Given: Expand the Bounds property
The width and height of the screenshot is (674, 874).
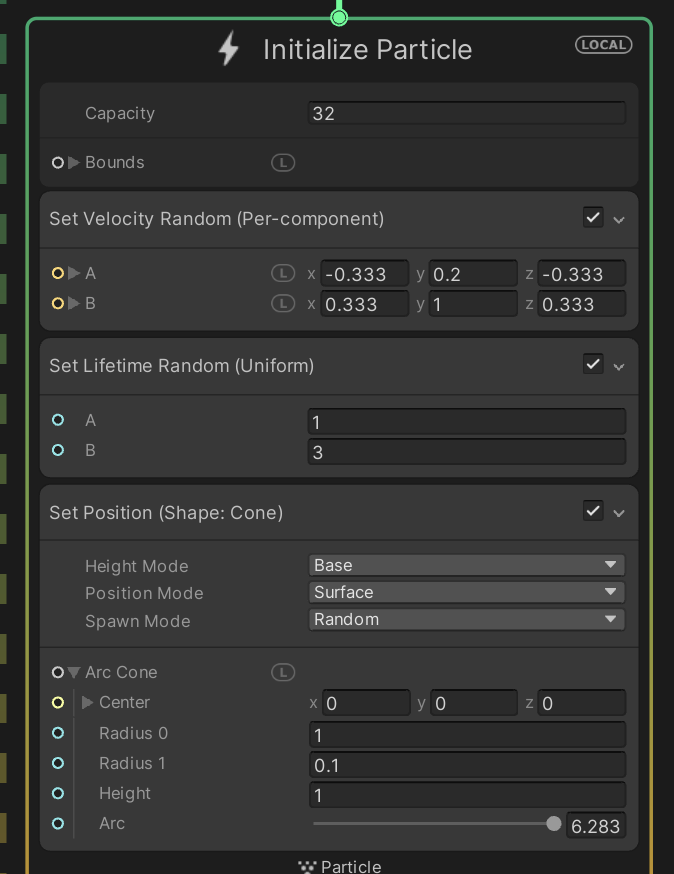Looking at the screenshot, I should 73,162.
